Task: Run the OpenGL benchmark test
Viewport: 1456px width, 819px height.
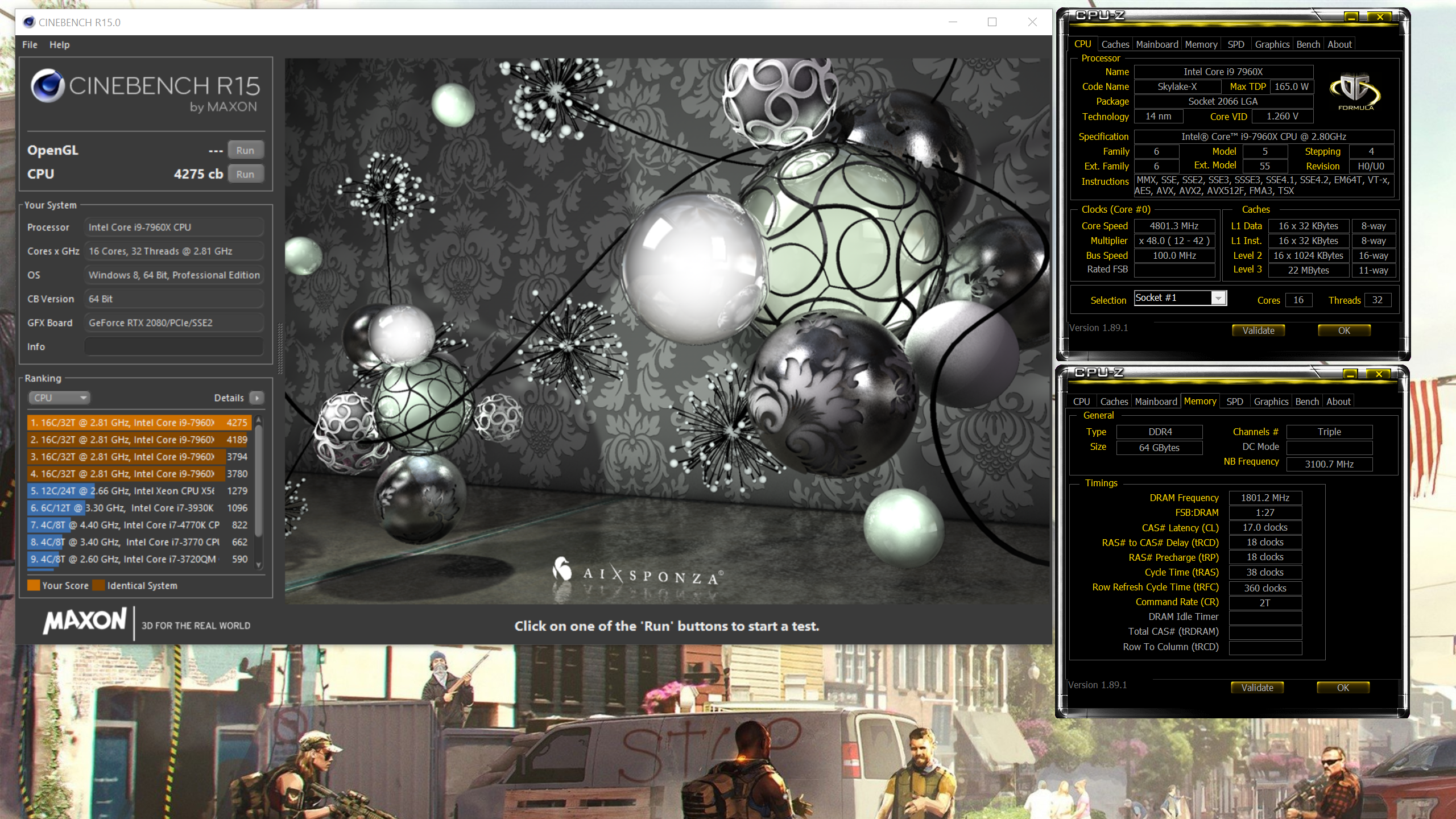Action: [x=245, y=150]
